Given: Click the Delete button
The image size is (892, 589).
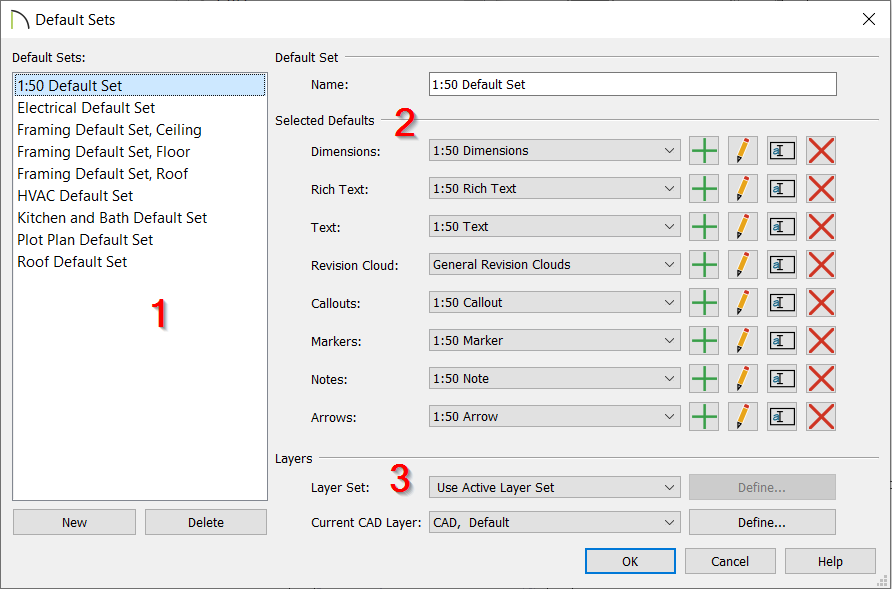Looking at the screenshot, I should tap(206, 522).
